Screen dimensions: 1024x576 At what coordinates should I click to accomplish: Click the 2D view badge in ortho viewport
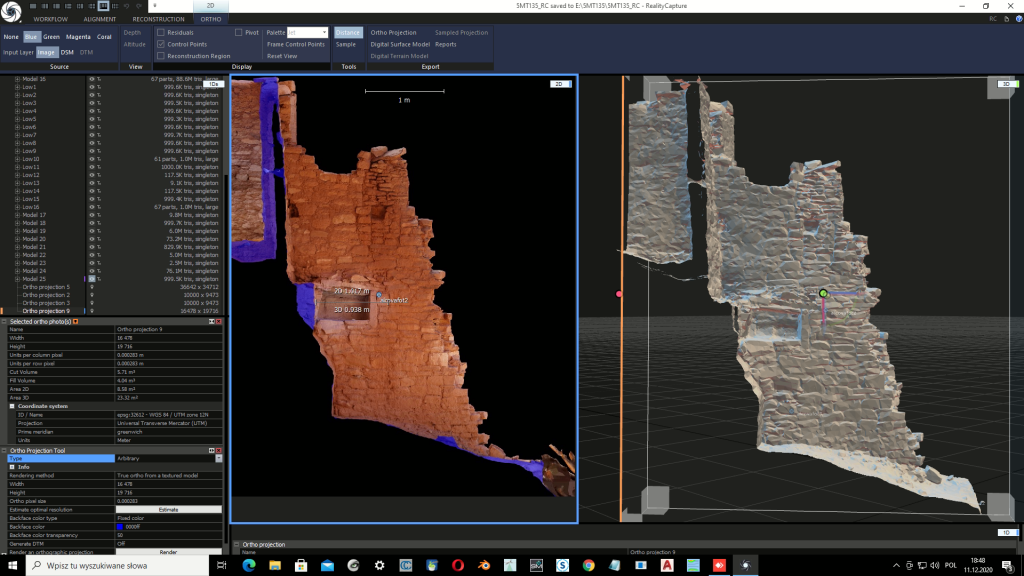click(x=560, y=84)
